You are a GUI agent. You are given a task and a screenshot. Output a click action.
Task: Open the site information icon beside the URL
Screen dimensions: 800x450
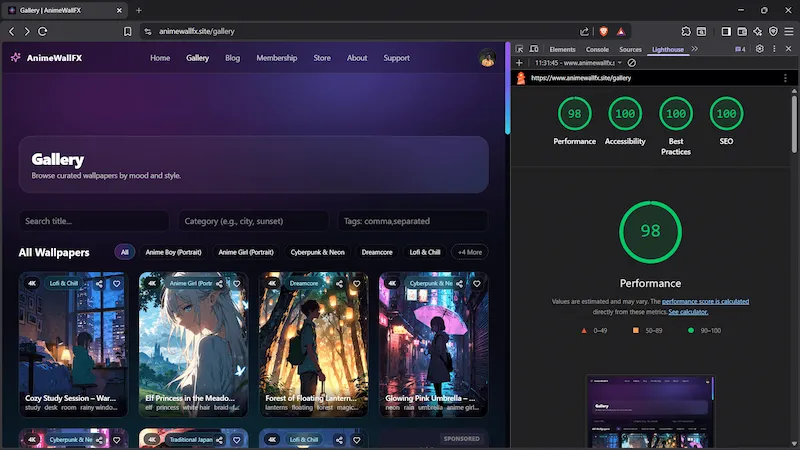(x=148, y=32)
